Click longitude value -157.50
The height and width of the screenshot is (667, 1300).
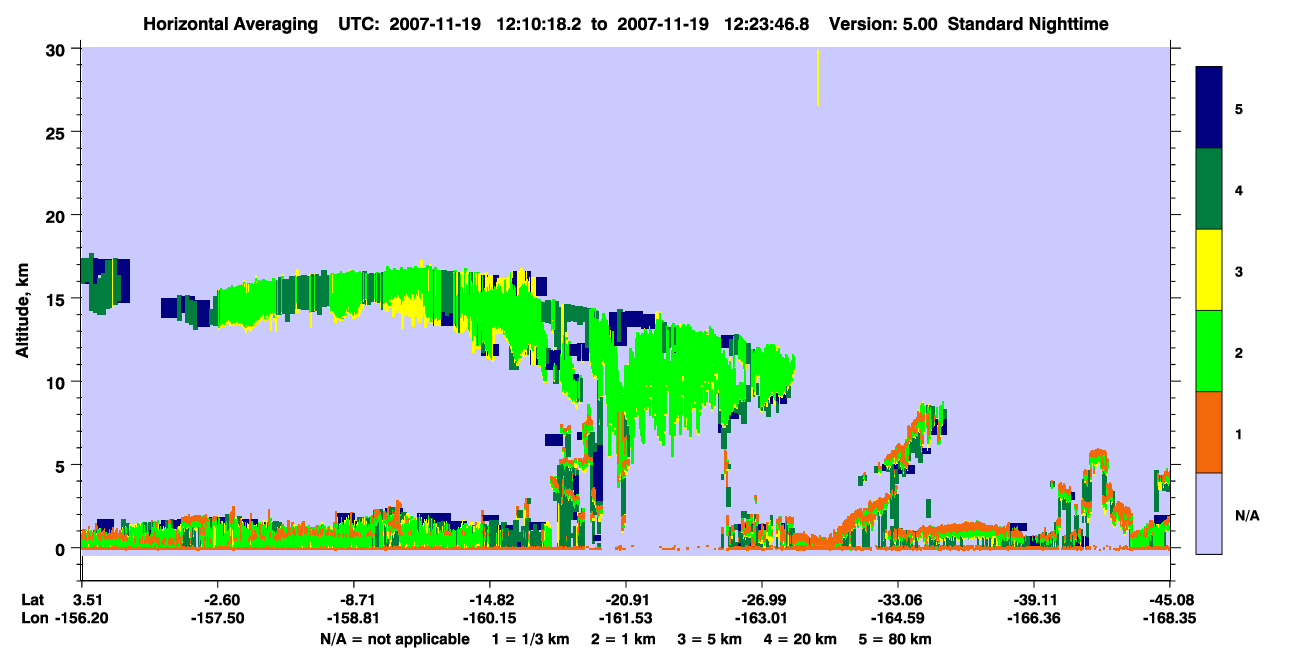click(x=217, y=619)
